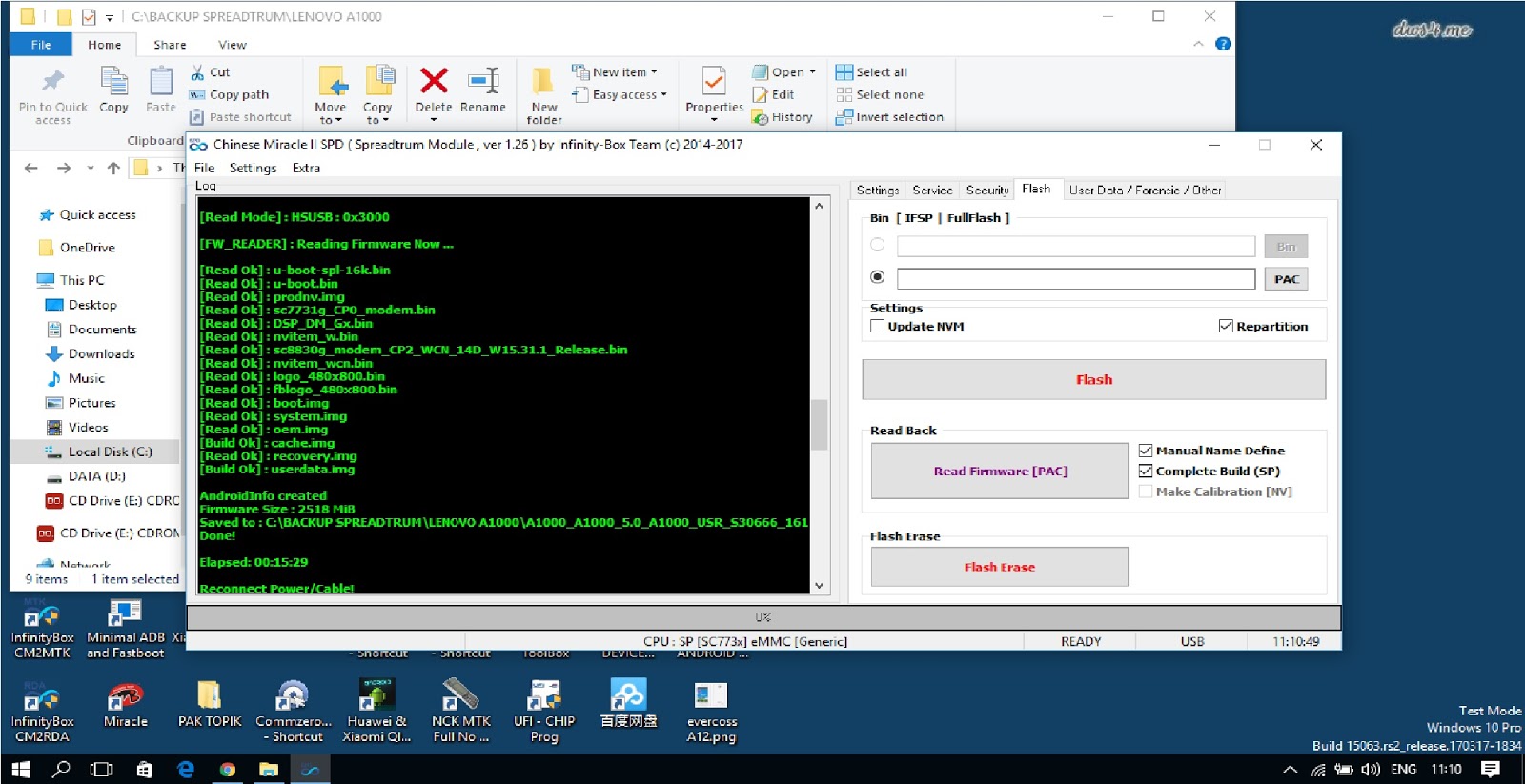Image resolution: width=1525 pixels, height=784 pixels.
Task: Collapse the Explorer ribbon with the chevron
Action: (1198, 44)
